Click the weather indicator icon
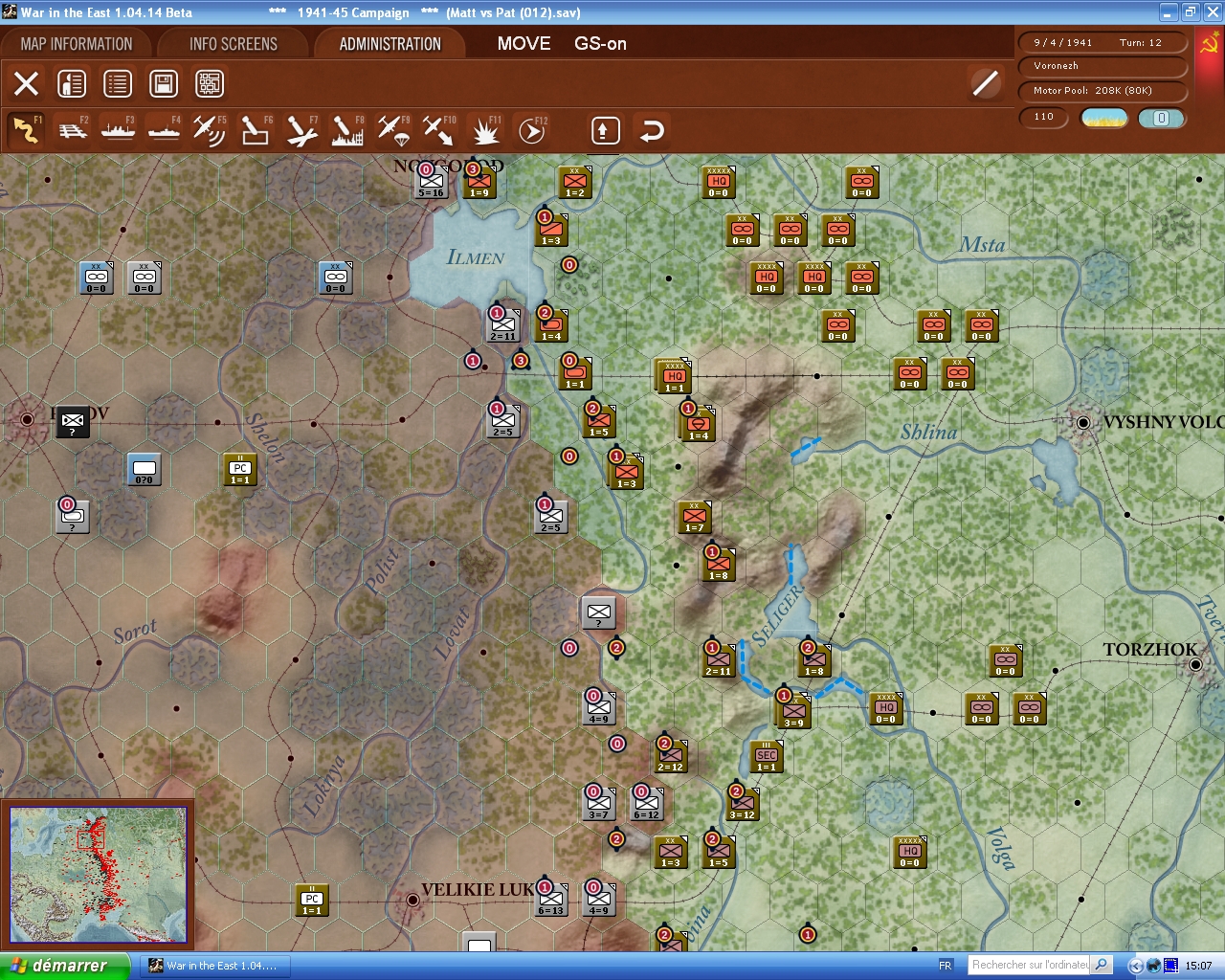1225x980 pixels. tap(1104, 118)
